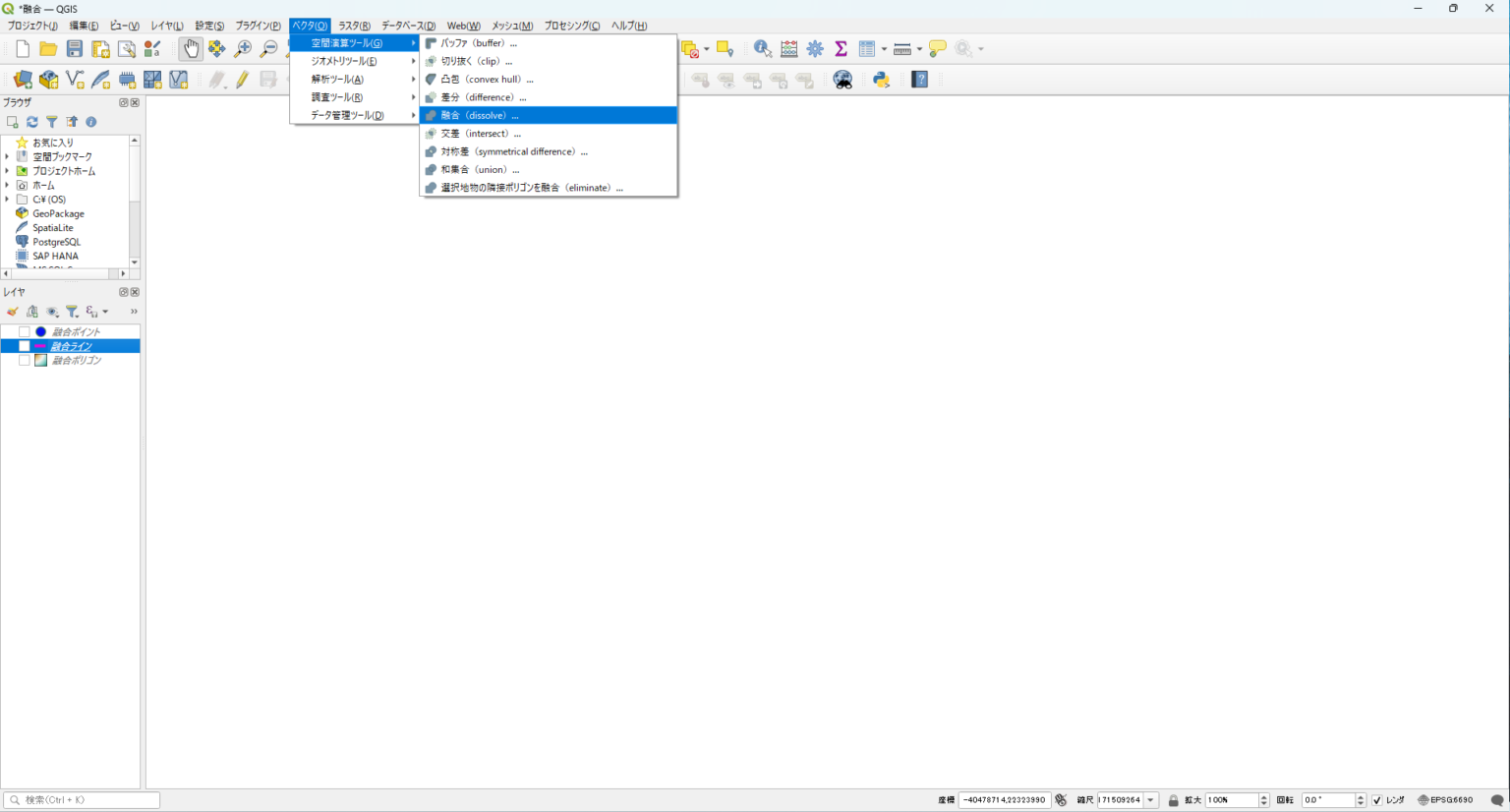Click the Statistical Summary sigma icon
This screenshot has width=1510, height=812.
(x=842, y=48)
